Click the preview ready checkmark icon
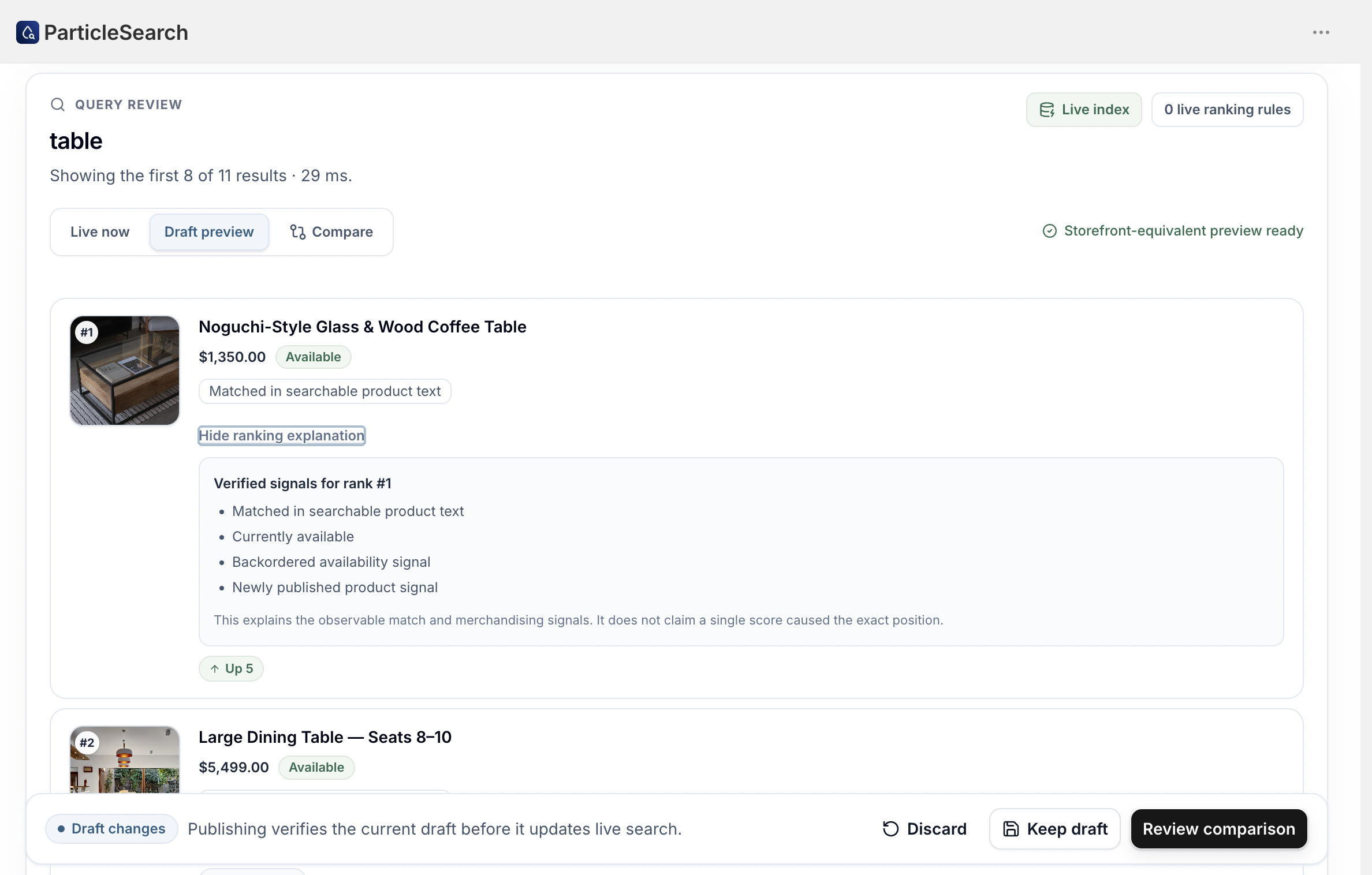 [1050, 231]
